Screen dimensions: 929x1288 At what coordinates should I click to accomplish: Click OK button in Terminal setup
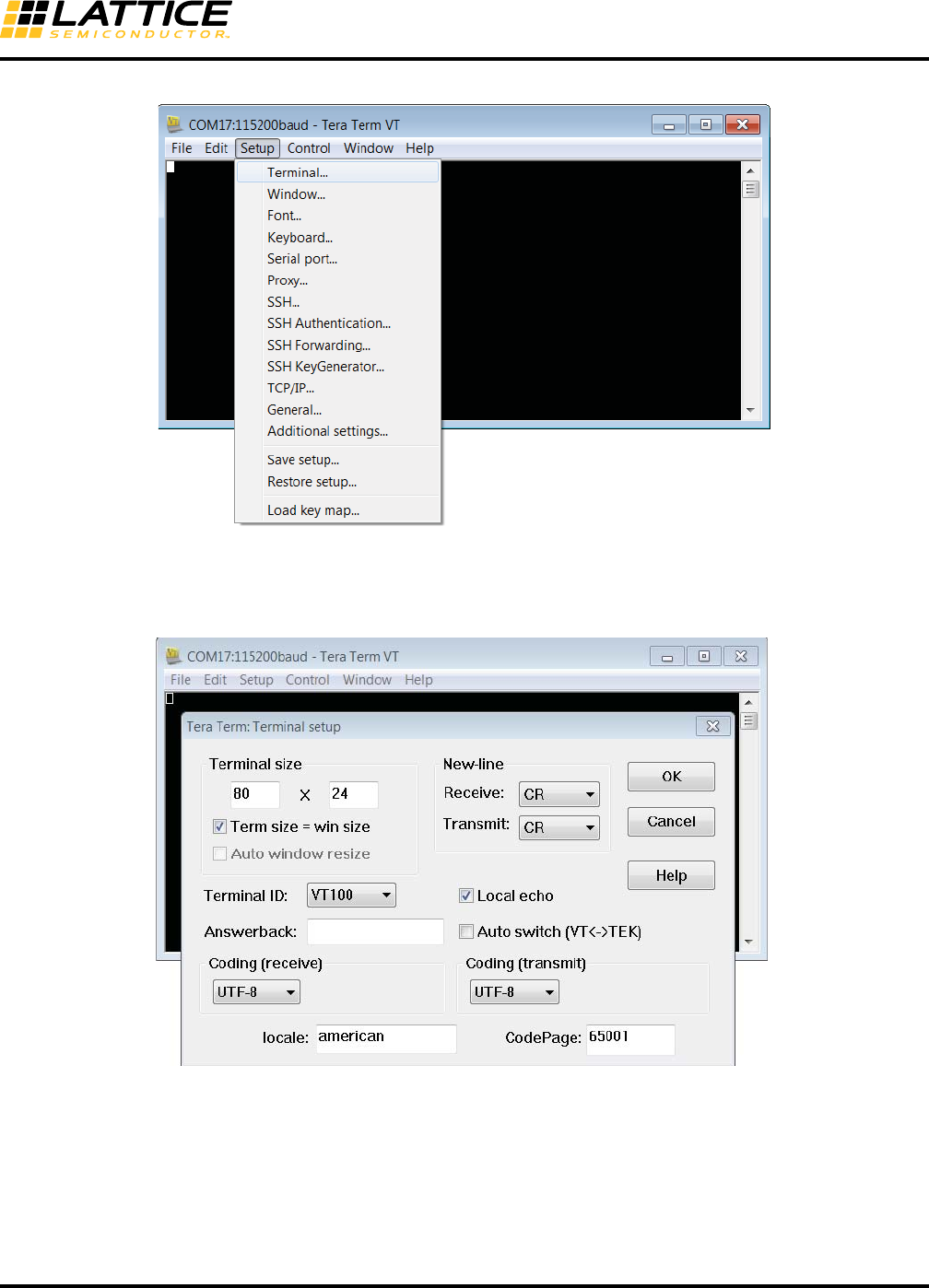pyautogui.click(x=671, y=777)
